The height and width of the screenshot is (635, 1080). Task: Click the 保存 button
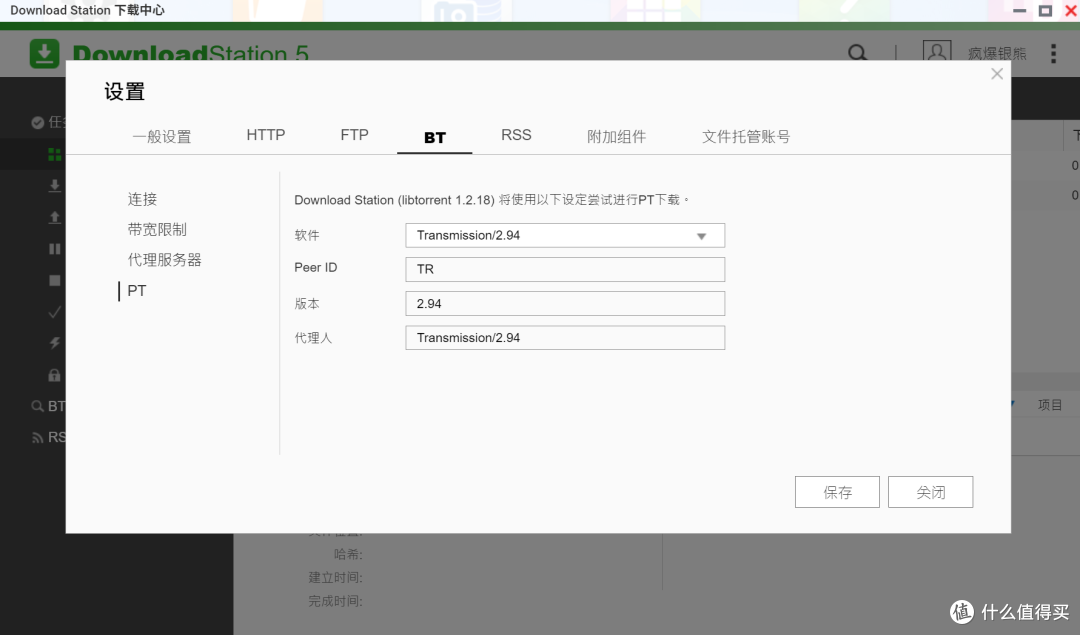[x=837, y=492]
